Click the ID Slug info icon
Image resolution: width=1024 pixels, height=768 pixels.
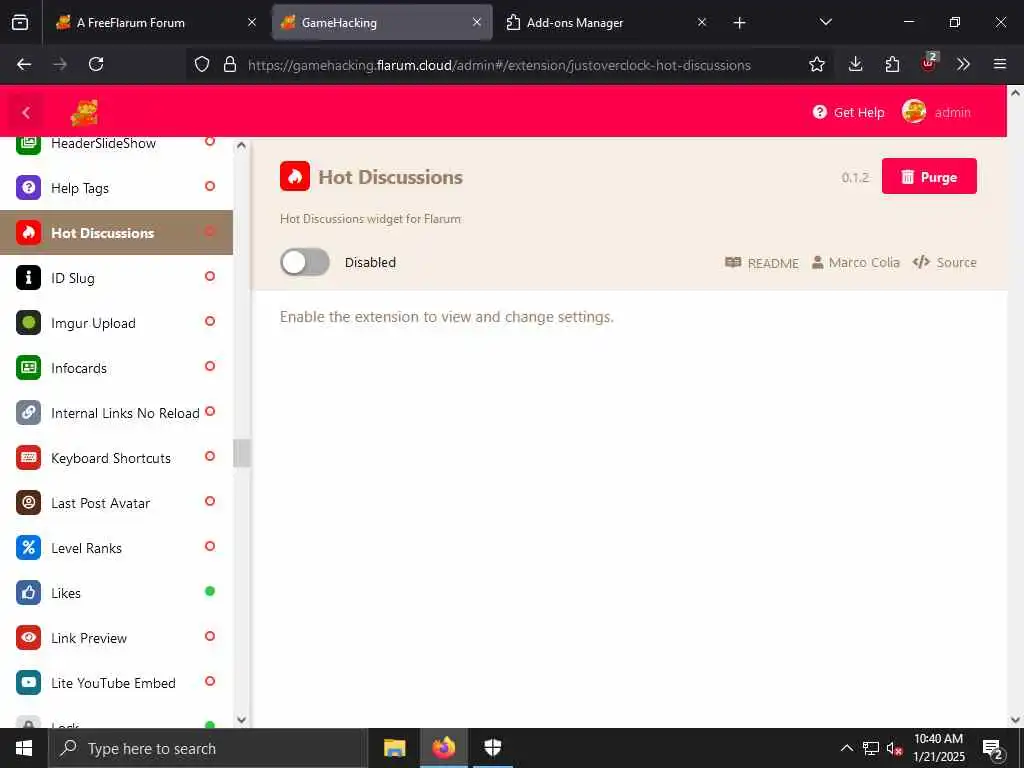click(28, 278)
